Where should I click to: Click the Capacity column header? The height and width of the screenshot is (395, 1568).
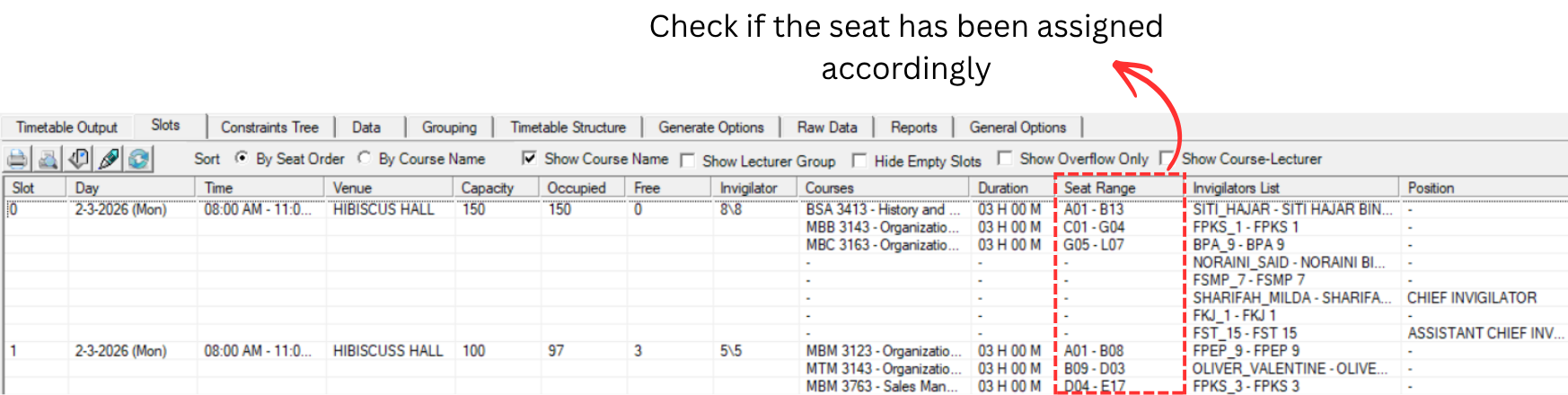tap(496, 188)
